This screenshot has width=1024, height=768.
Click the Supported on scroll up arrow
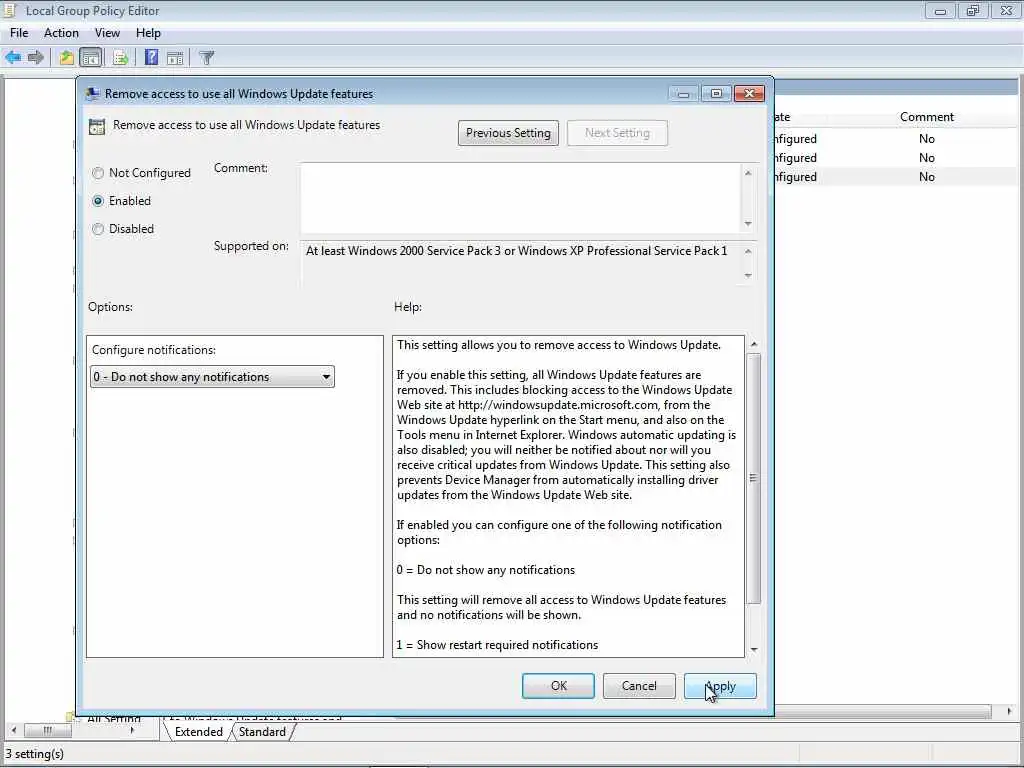(x=748, y=251)
